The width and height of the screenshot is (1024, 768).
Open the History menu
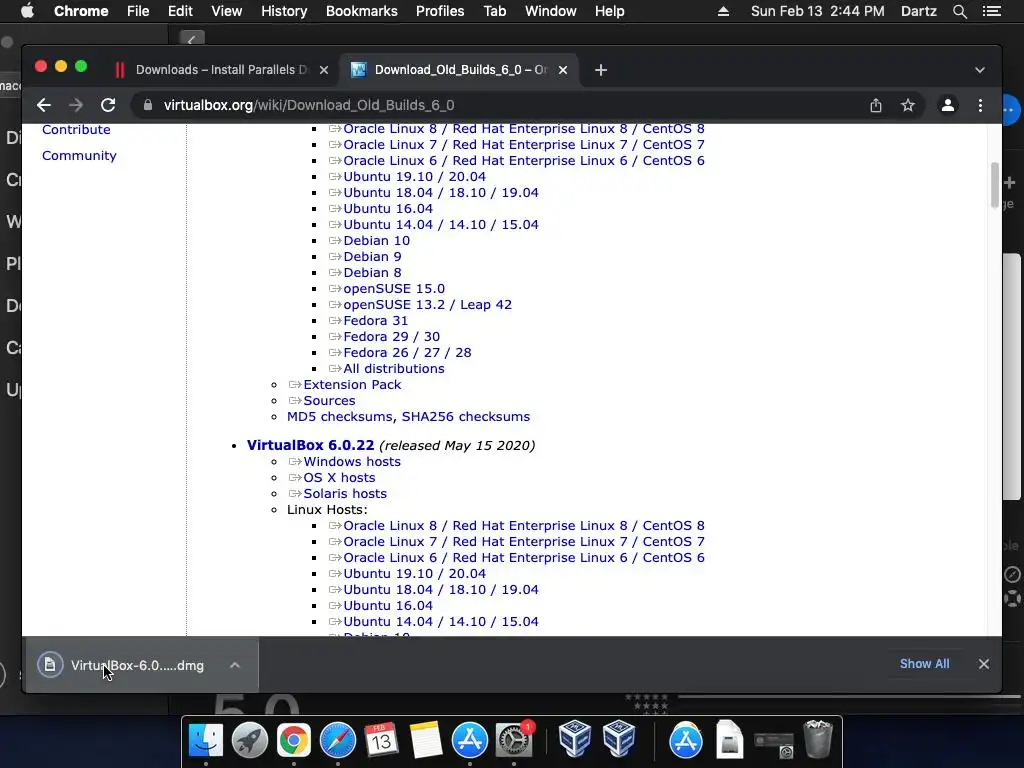click(x=284, y=11)
